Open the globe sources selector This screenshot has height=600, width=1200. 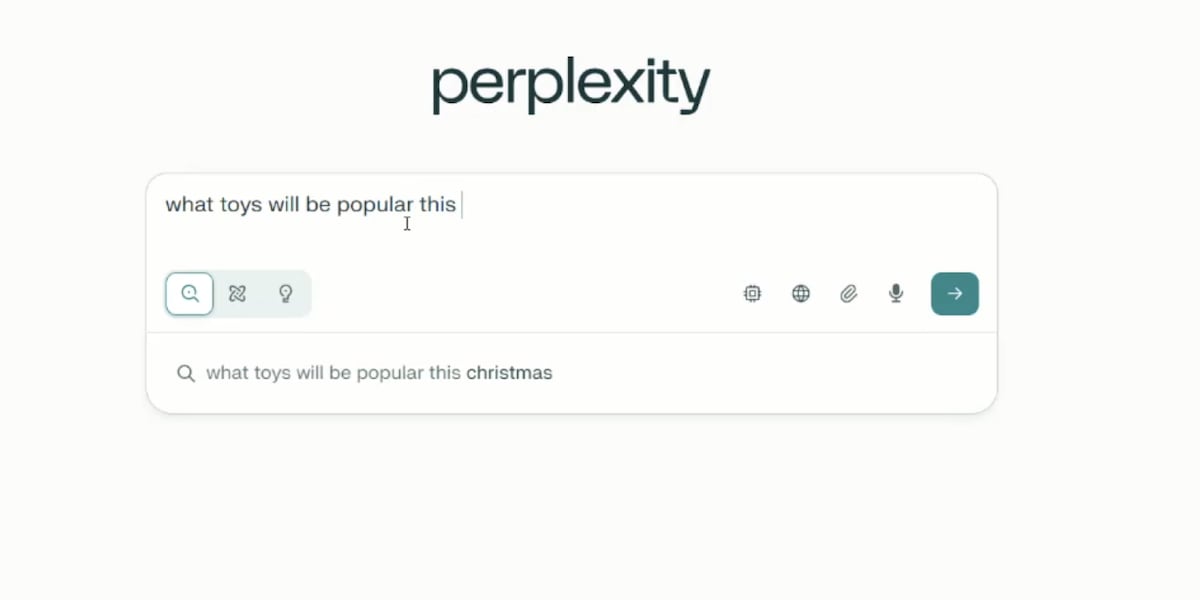pos(801,294)
